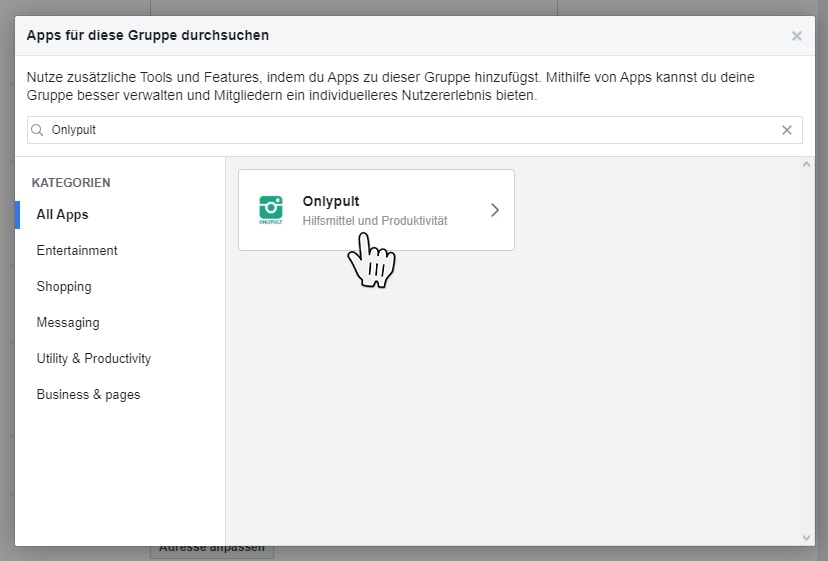Click the scrollbar down arrow
The image size is (828, 561).
tap(807, 537)
